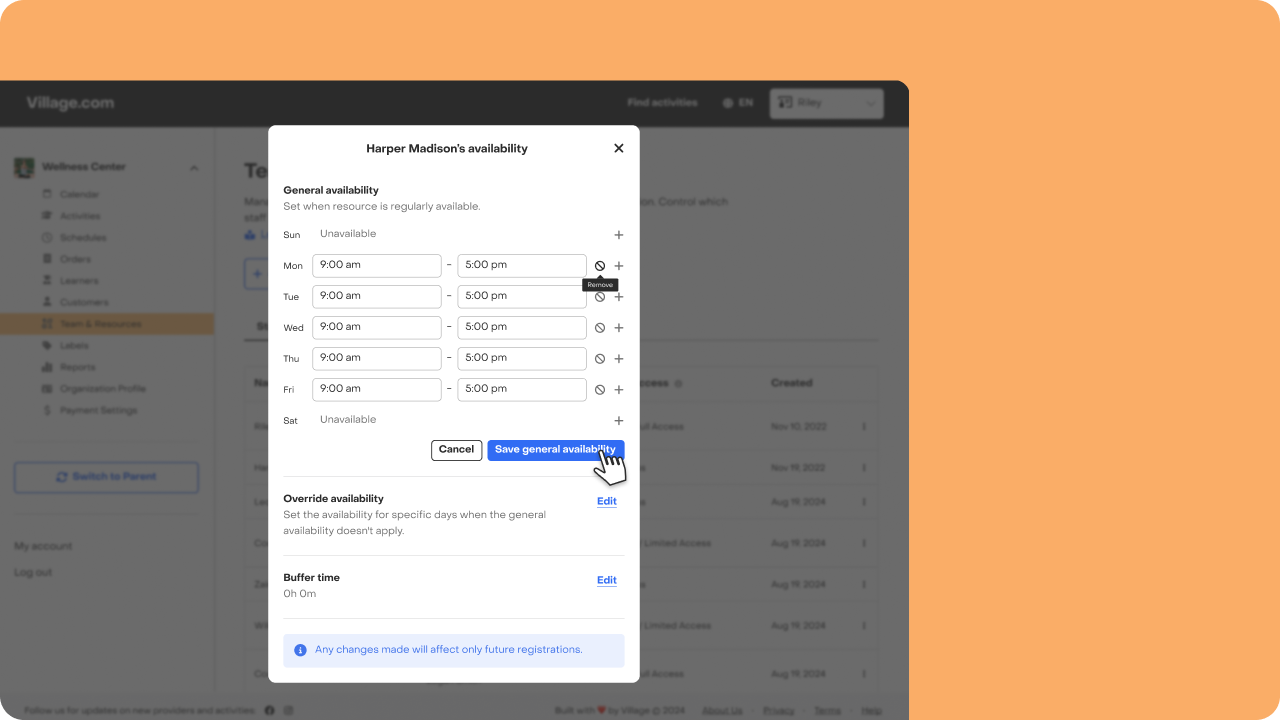Viewport: 1280px width, 720px height.
Task: Select Team & Resources in the sidebar
Action: [107, 324]
